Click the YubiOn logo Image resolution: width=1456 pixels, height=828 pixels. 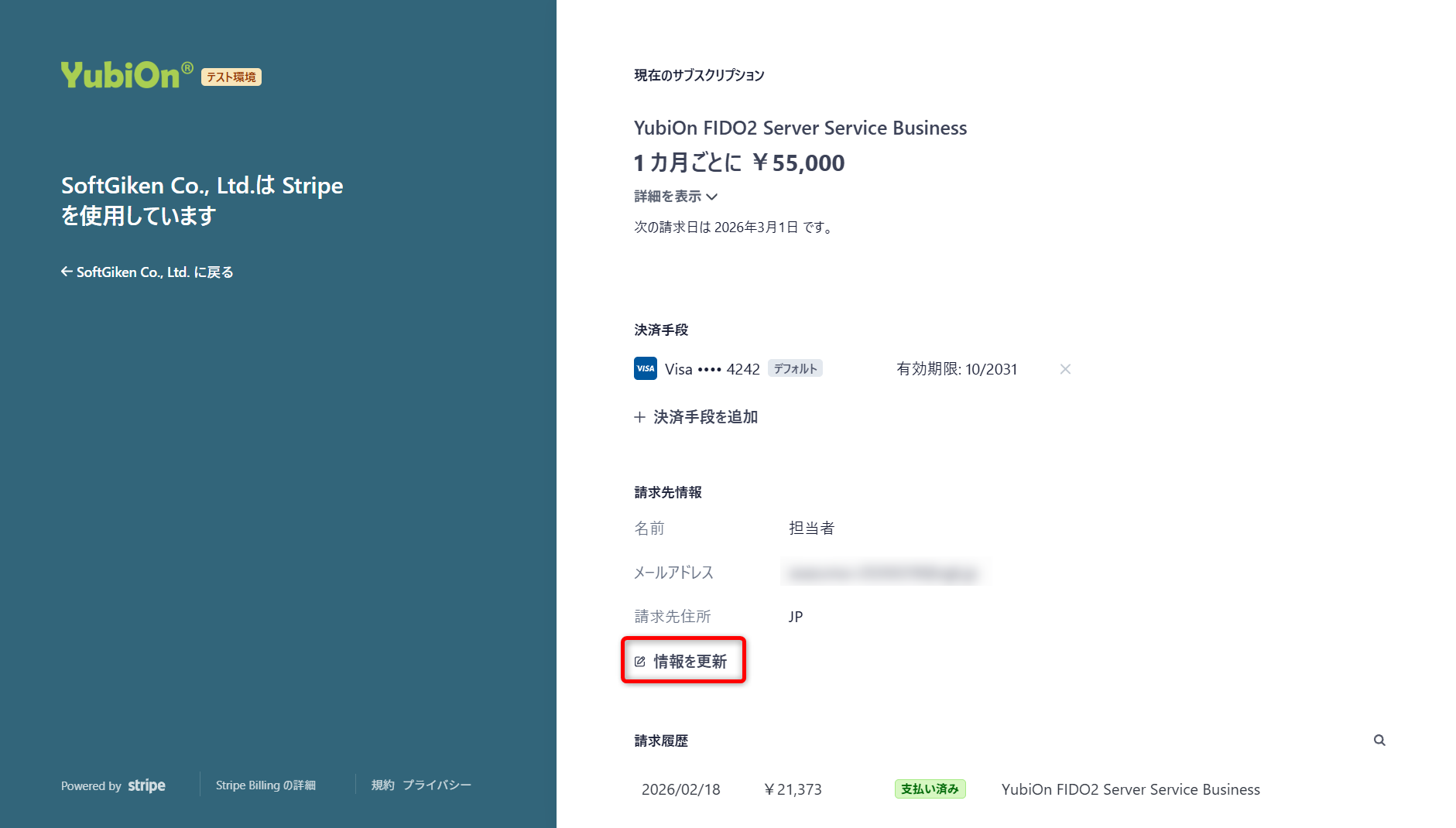(x=124, y=75)
